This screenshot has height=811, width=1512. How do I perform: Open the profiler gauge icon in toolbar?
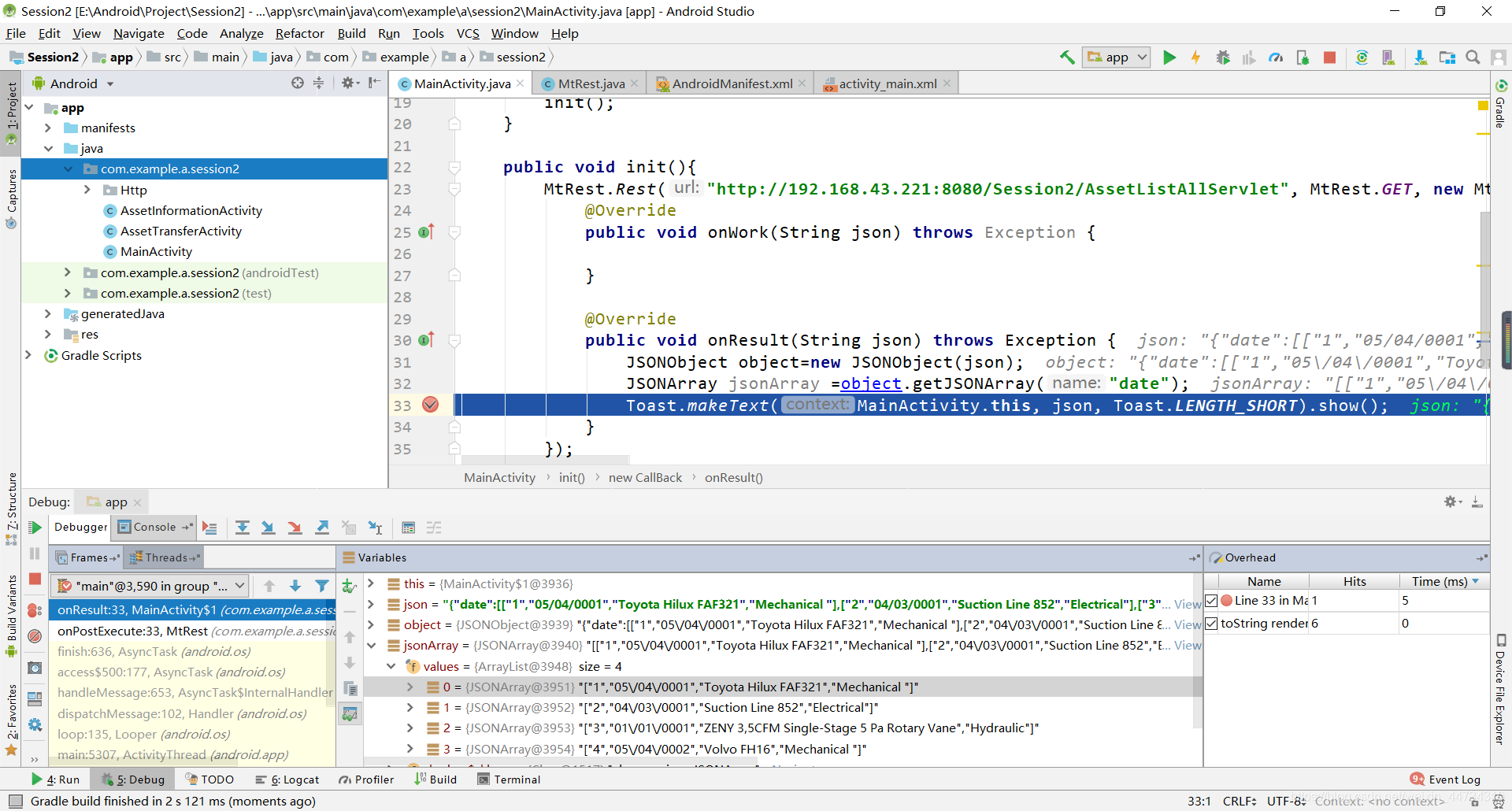tap(1276, 57)
